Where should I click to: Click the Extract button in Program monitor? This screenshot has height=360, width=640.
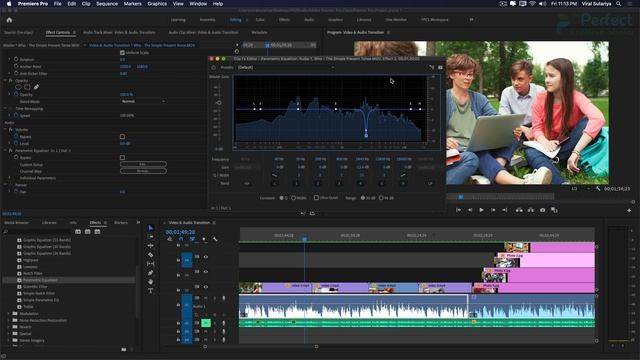click(x=531, y=210)
